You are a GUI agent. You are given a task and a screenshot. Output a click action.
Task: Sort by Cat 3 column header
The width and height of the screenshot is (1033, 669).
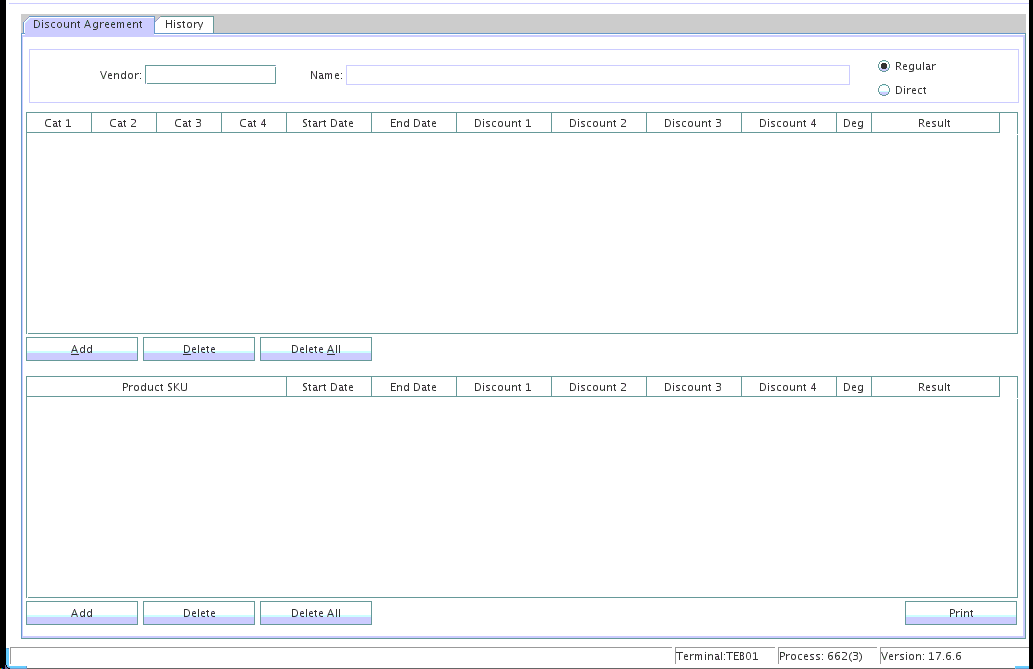[188, 123]
